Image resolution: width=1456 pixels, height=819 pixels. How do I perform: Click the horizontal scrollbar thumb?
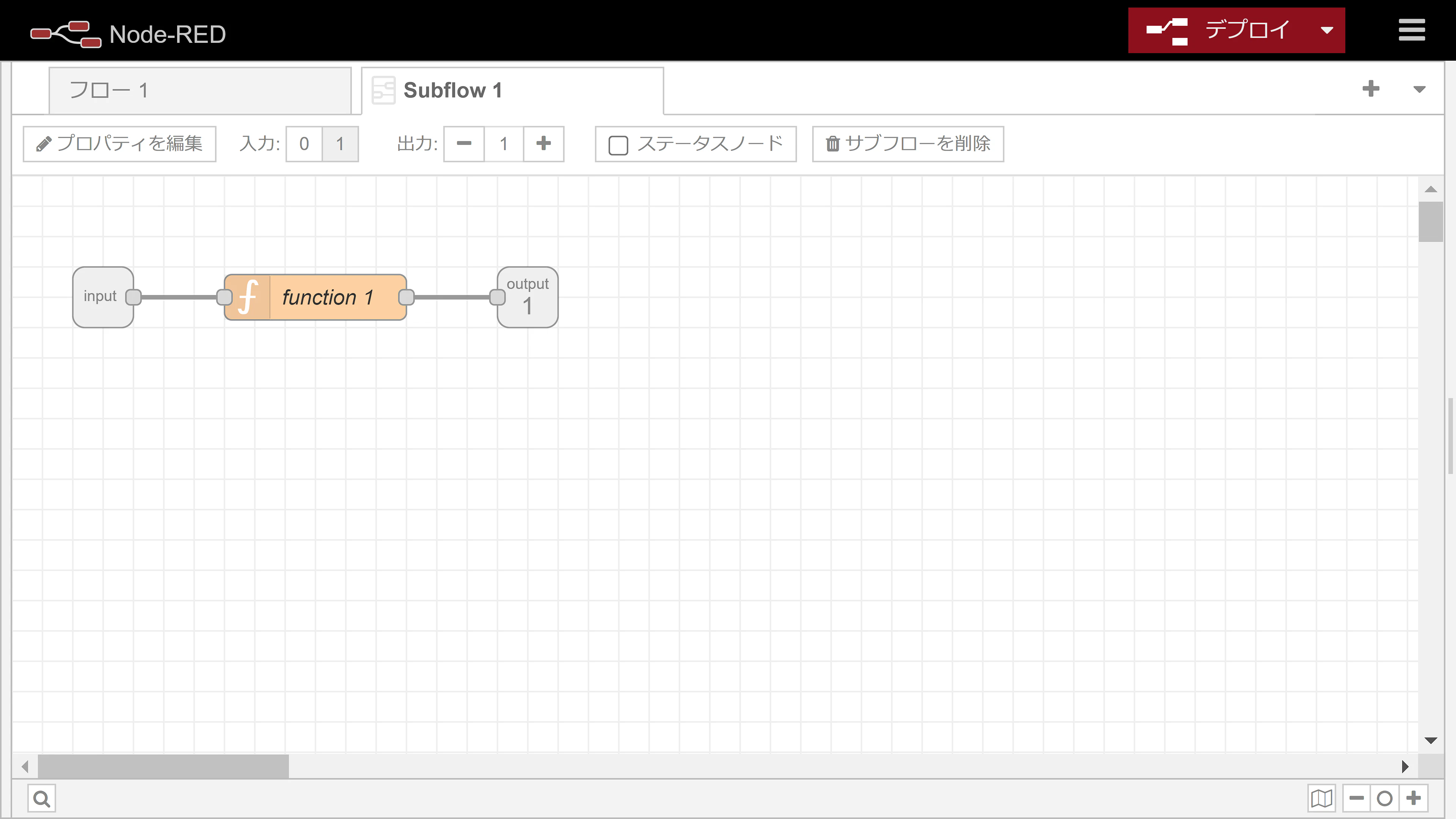pyautogui.click(x=163, y=766)
